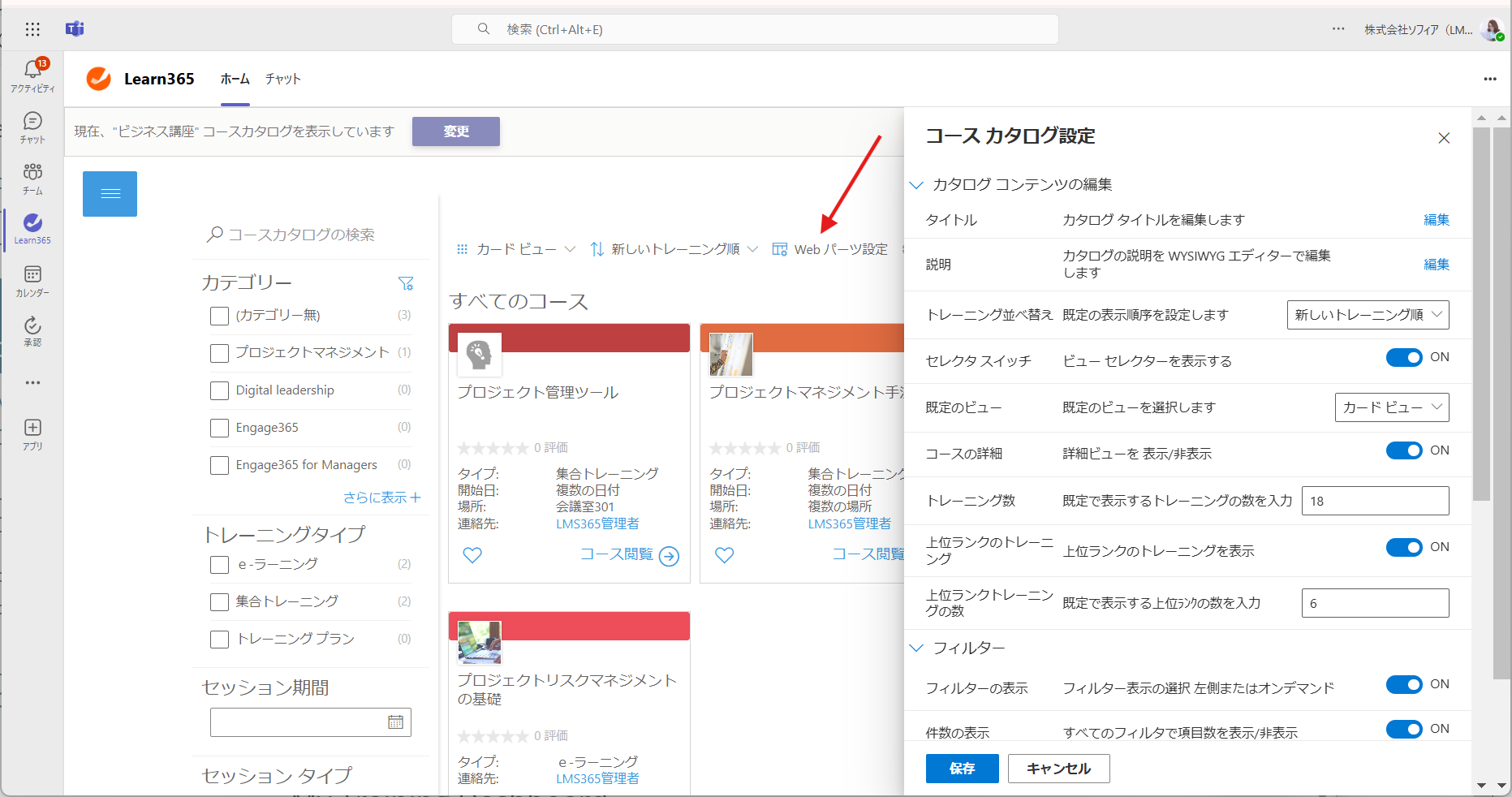This screenshot has height=797, width=1512.
Task: Open the Apps store icon
Action: click(32, 434)
